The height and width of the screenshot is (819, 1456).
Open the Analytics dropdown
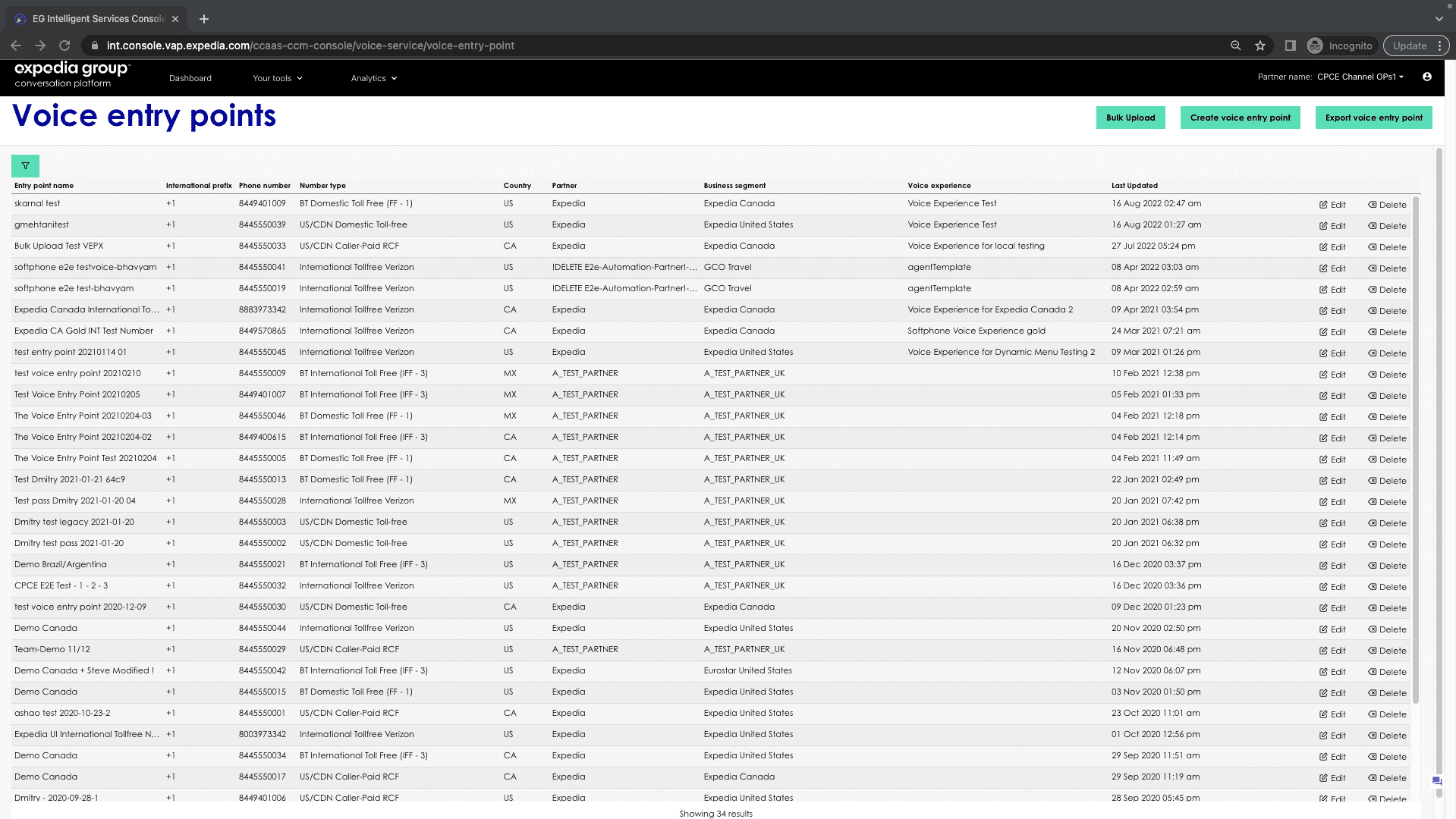click(x=373, y=77)
